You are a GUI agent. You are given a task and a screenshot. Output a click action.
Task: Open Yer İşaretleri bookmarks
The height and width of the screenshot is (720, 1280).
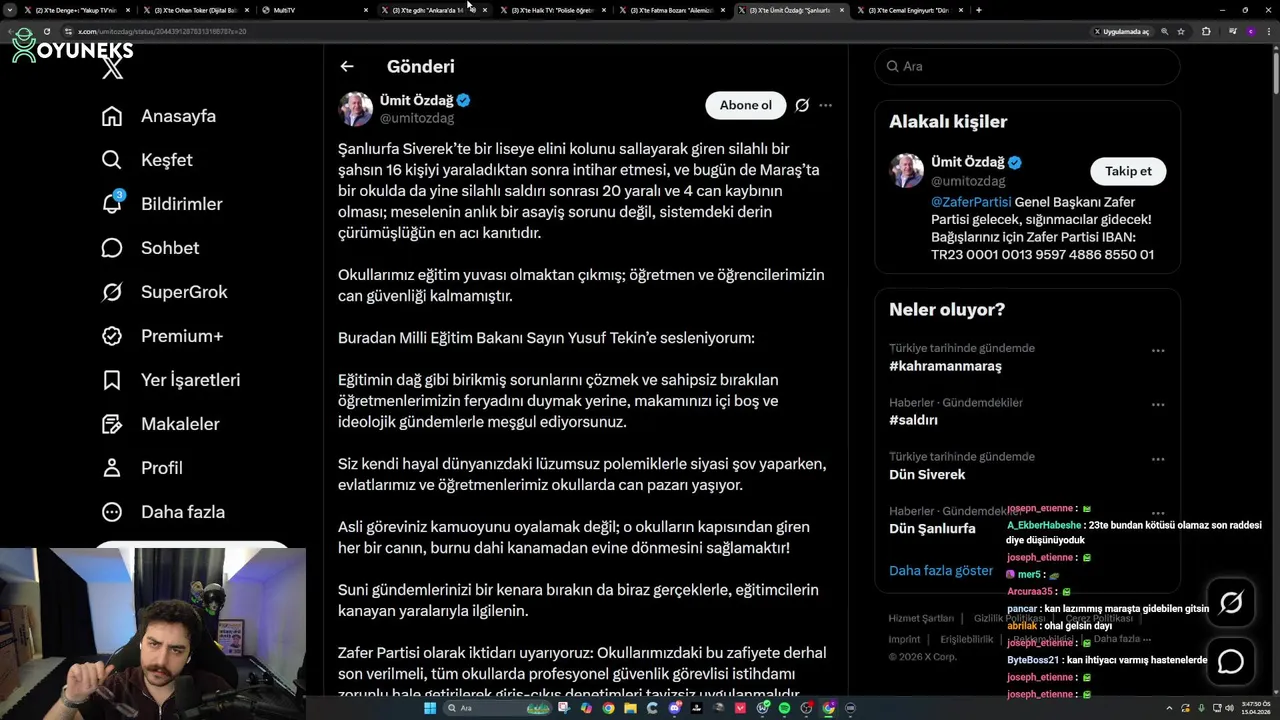click(171, 380)
